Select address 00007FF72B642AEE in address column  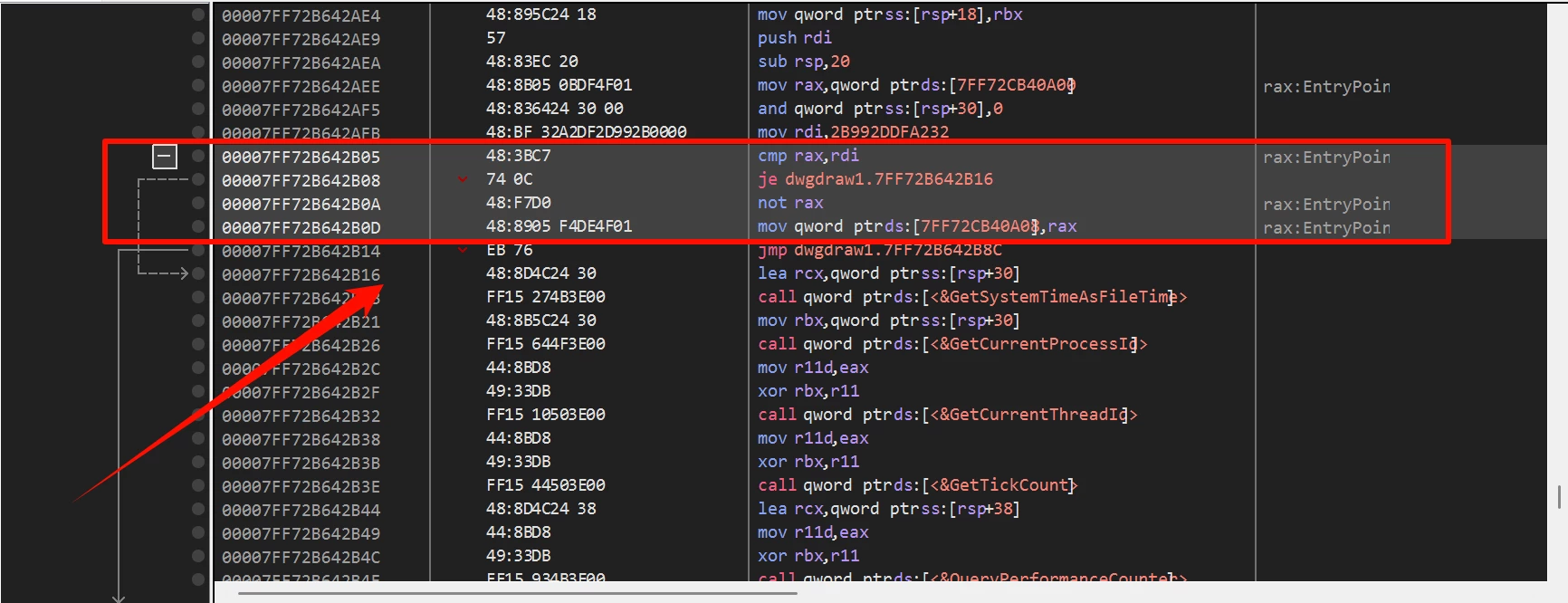click(x=301, y=86)
